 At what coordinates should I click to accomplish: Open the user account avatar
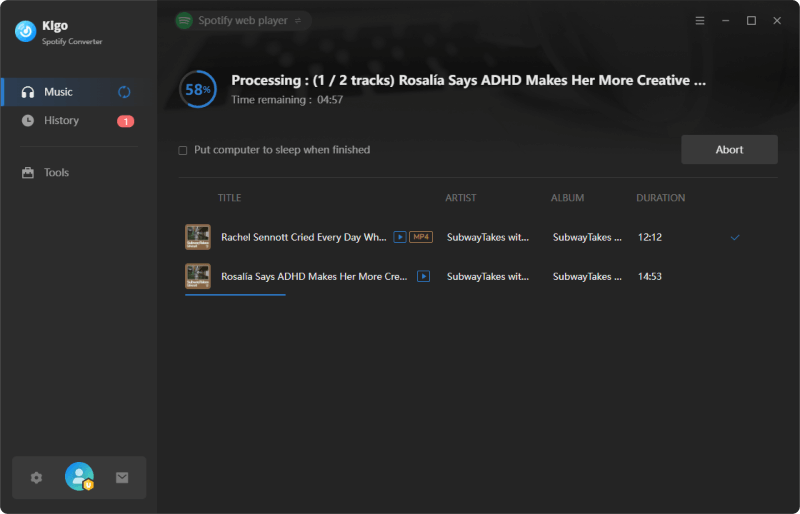(x=79, y=477)
